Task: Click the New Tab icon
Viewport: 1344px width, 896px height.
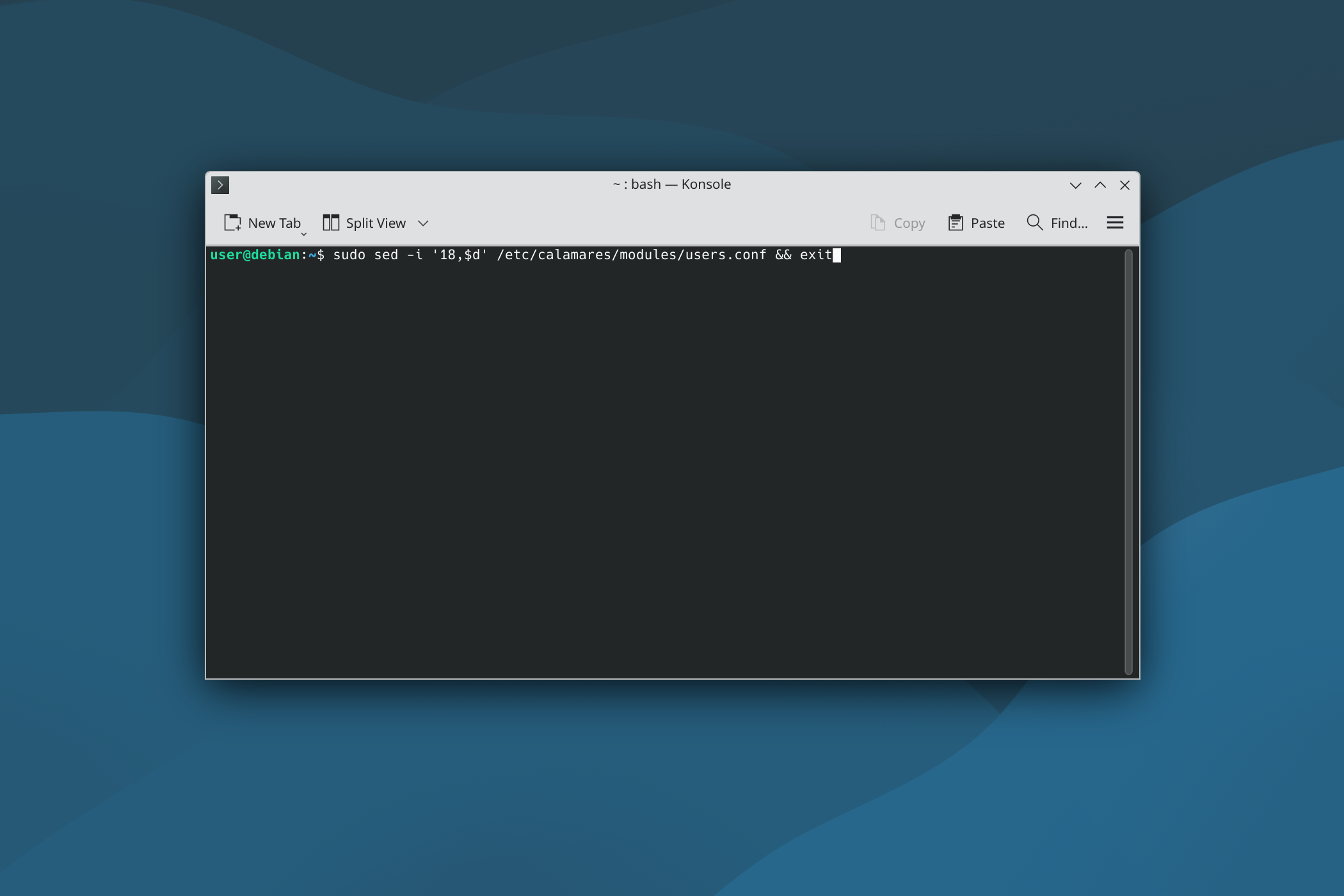Action: 232,223
